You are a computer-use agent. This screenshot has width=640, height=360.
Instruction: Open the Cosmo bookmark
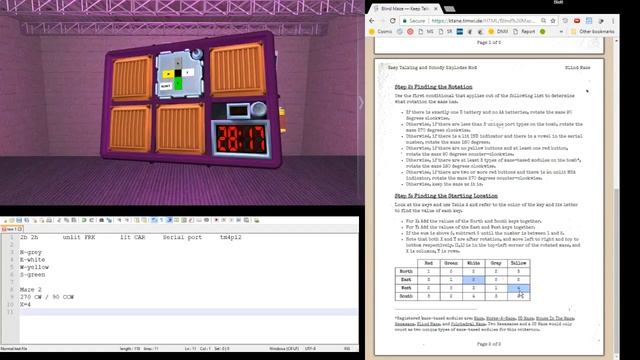point(381,31)
